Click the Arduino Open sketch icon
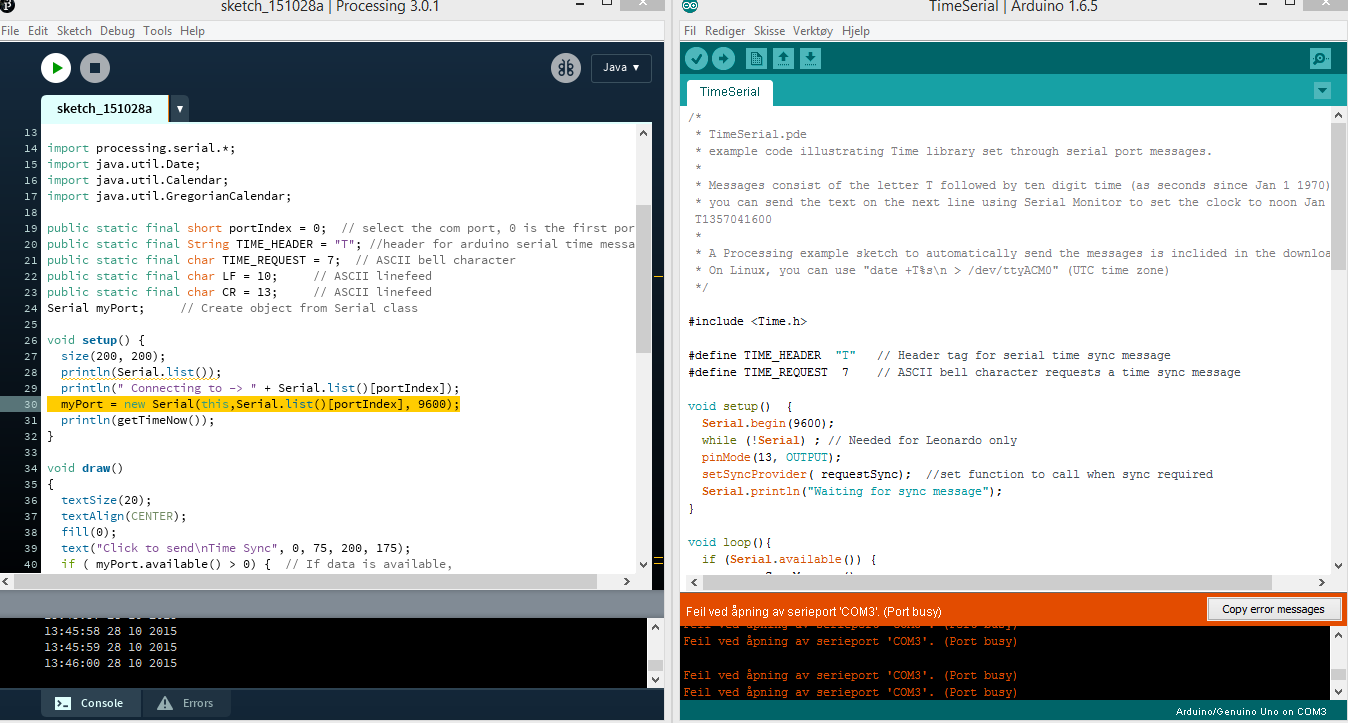Viewport: 1348px width, 723px height. (784, 59)
